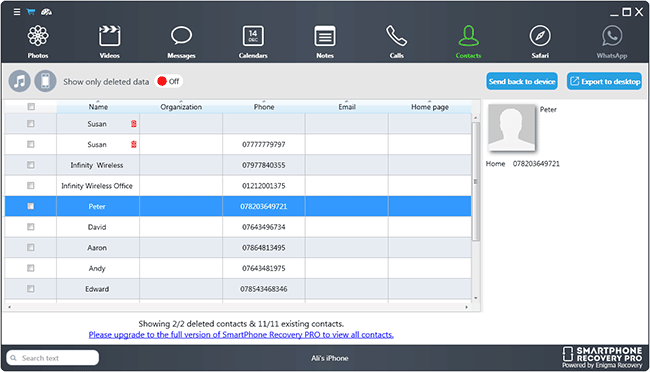This screenshot has width=650, height=372.
Task: Tick the David row checkbox
Action: [31, 227]
